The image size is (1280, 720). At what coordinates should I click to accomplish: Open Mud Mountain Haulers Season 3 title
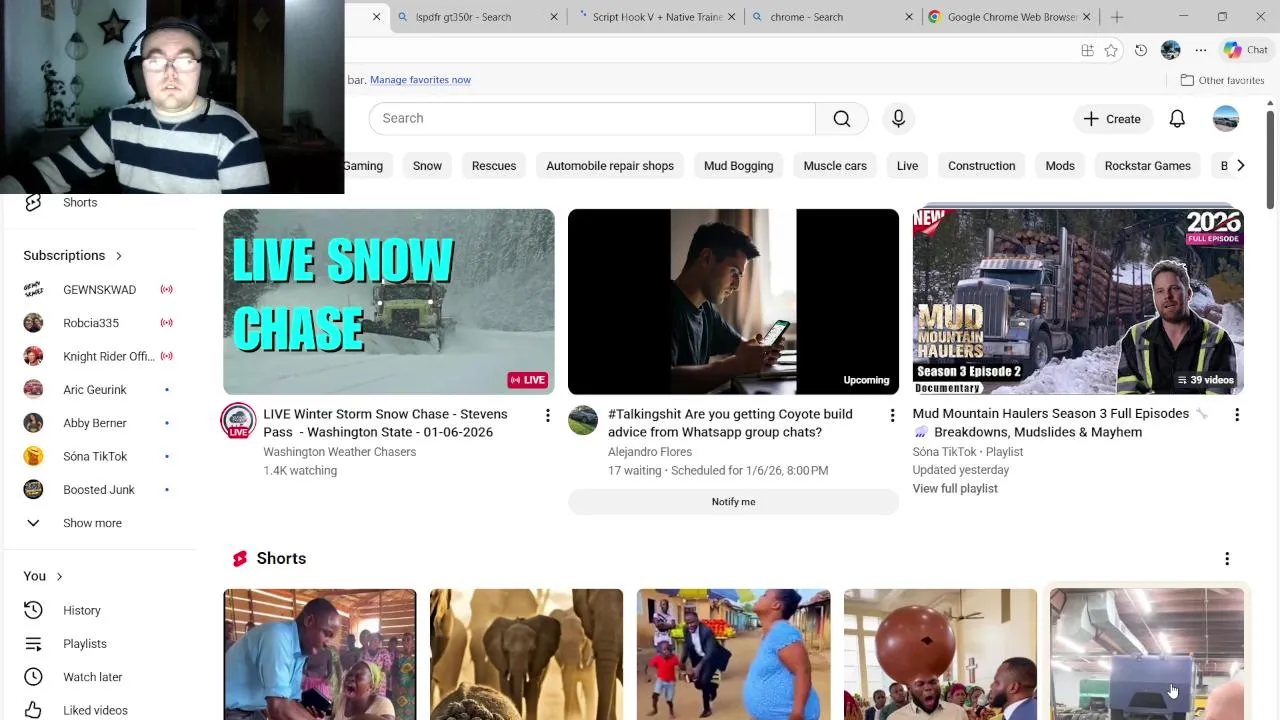[1058, 422]
